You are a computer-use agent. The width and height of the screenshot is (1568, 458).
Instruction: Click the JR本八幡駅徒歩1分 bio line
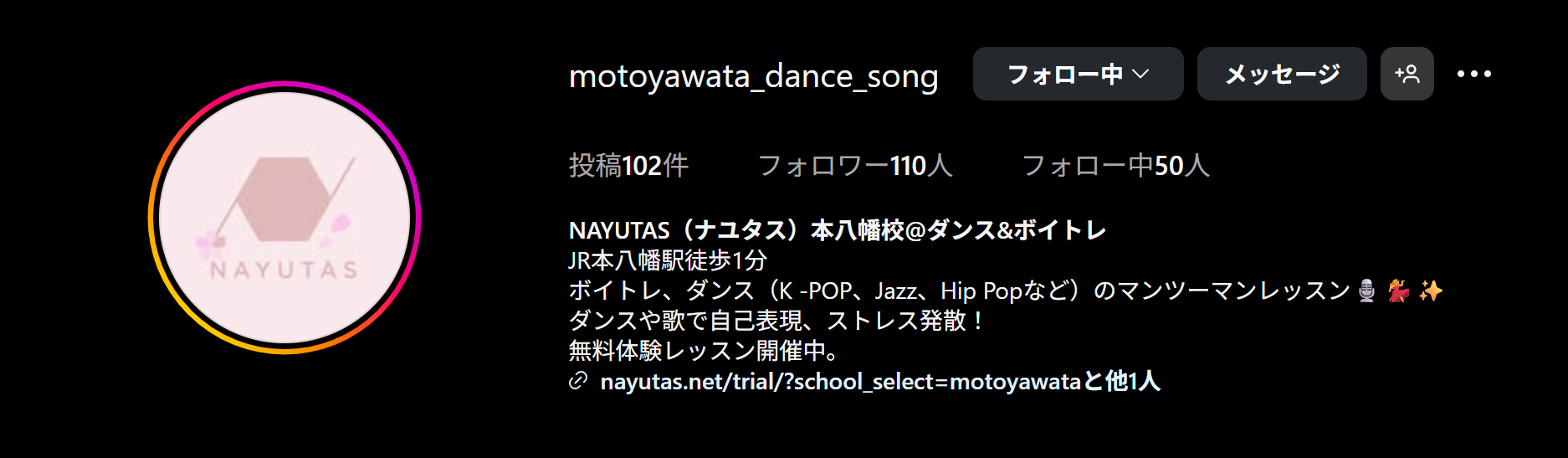(667, 260)
